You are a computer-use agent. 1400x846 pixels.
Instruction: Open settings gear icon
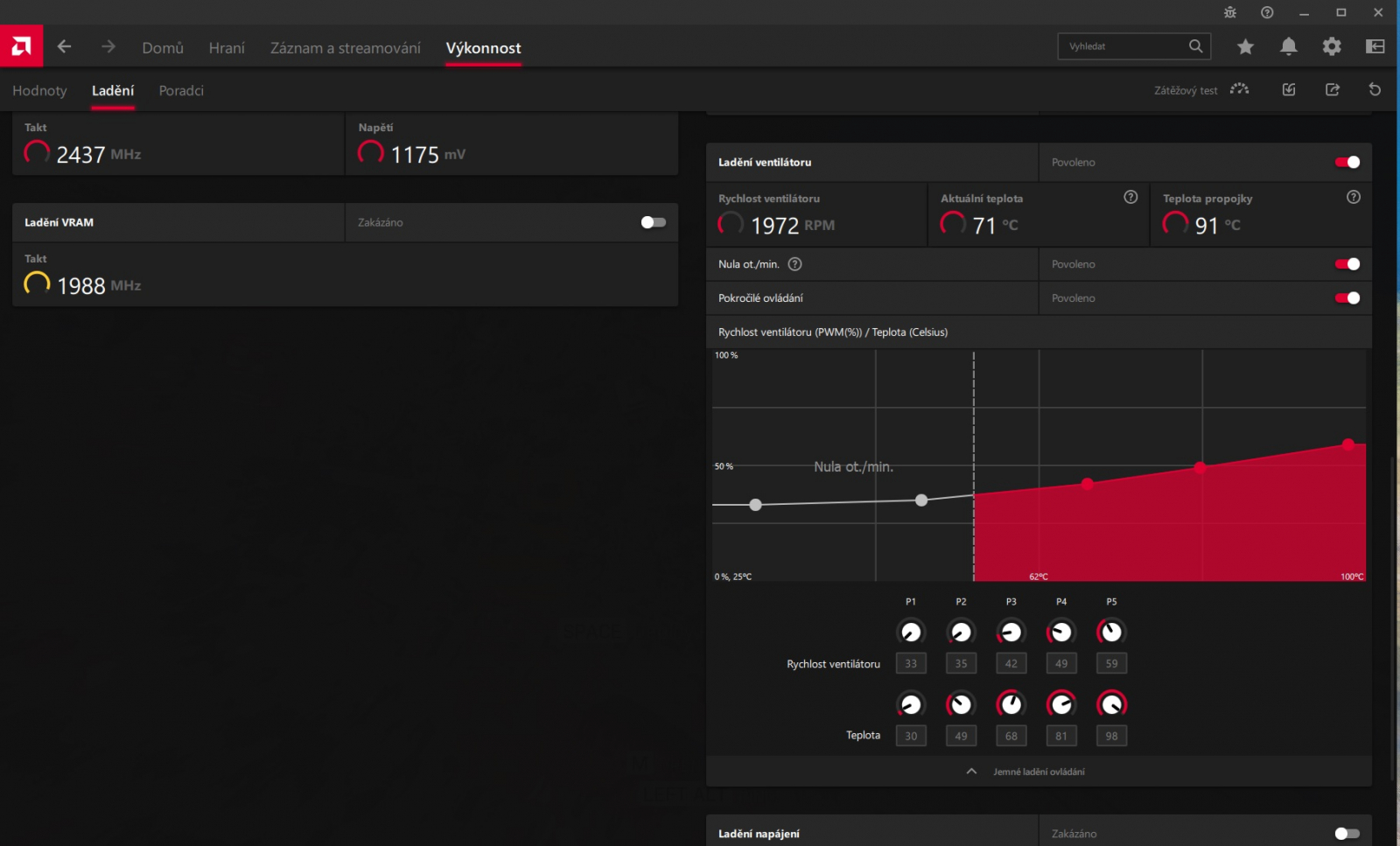(1331, 46)
